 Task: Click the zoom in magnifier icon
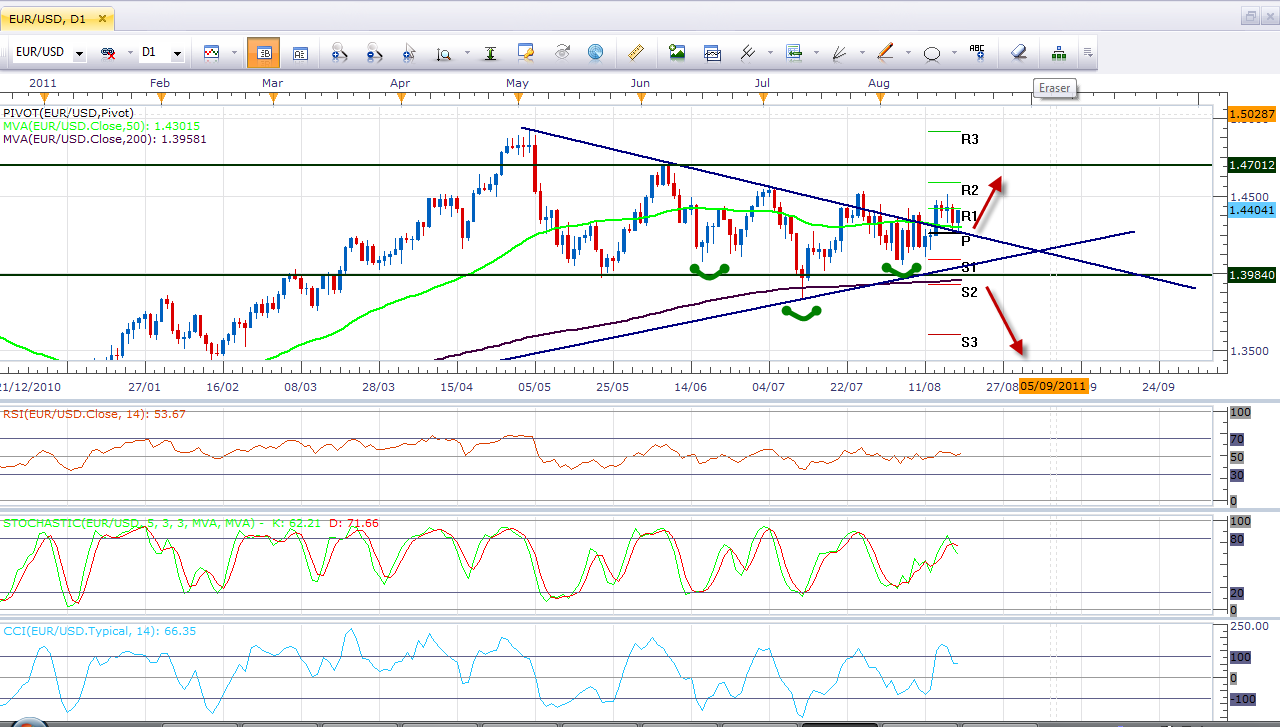(x=338, y=52)
